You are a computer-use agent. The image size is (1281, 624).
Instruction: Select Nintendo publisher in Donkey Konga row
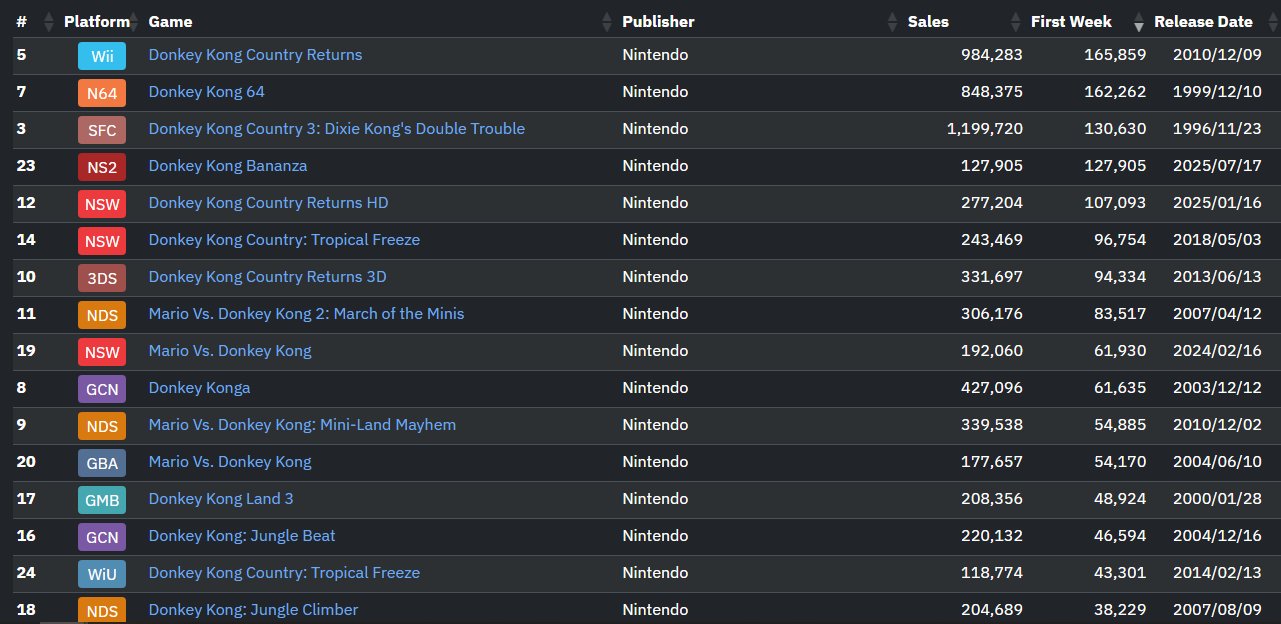655,388
